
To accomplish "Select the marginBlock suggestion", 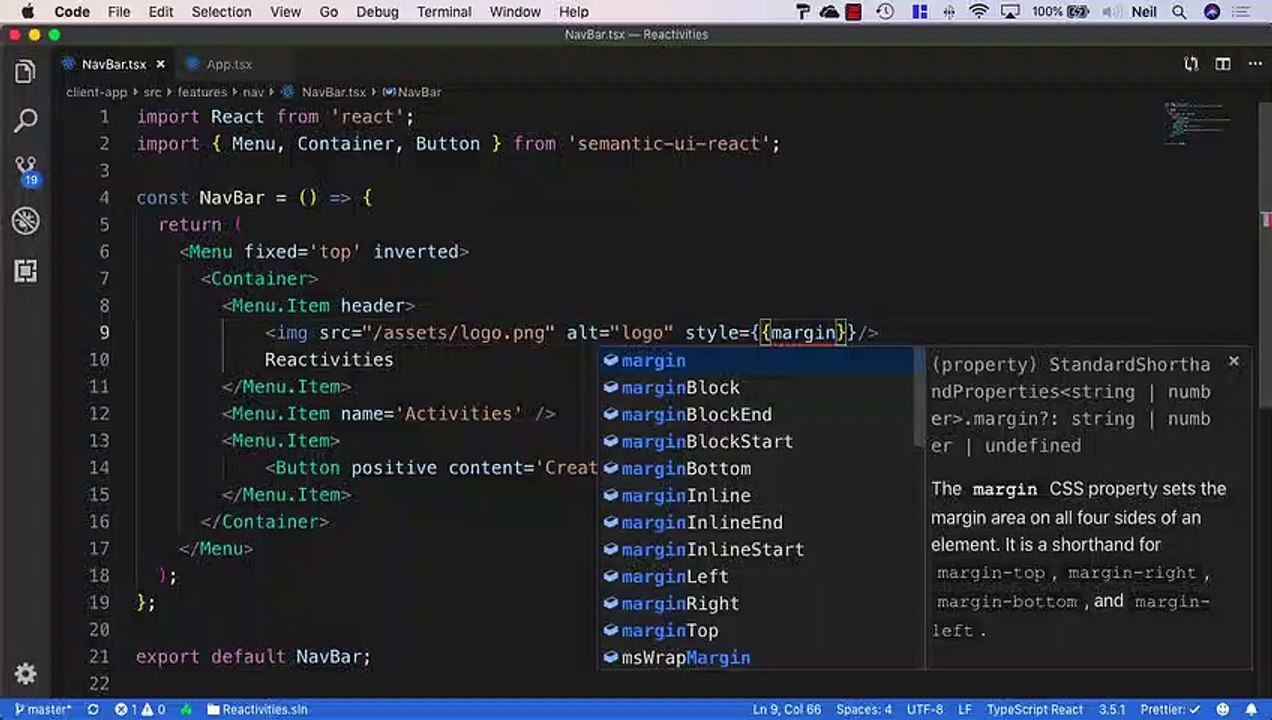I will pyautogui.click(x=756, y=388).
